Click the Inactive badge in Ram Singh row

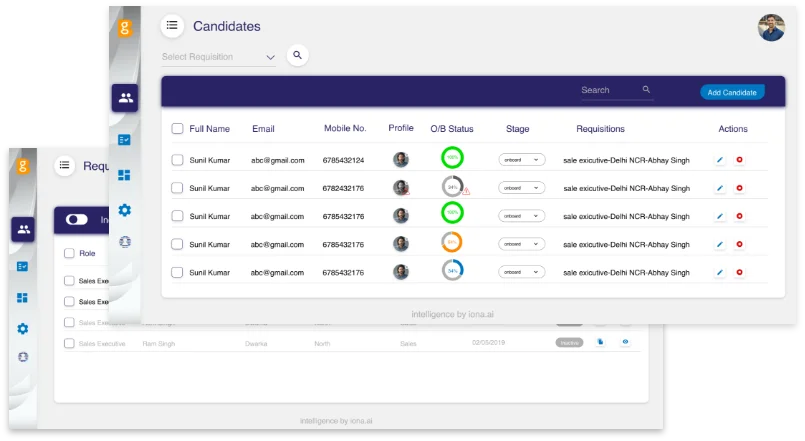(x=569, y=342)
